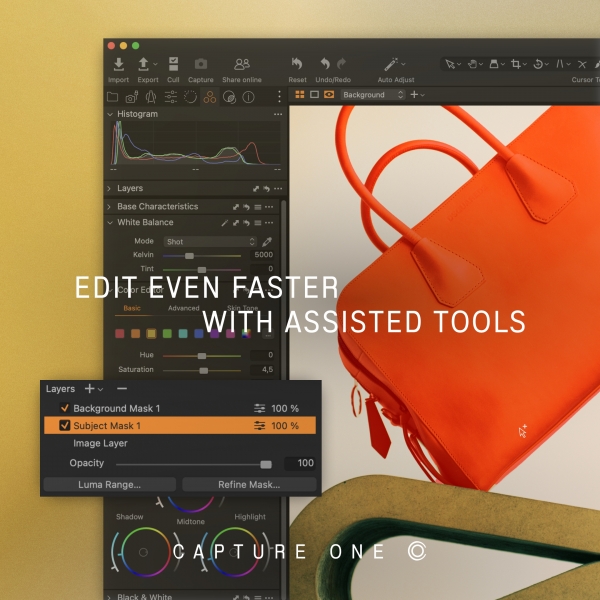
Task: Open the Histogram panel three-dot menu
Action: 278,114
